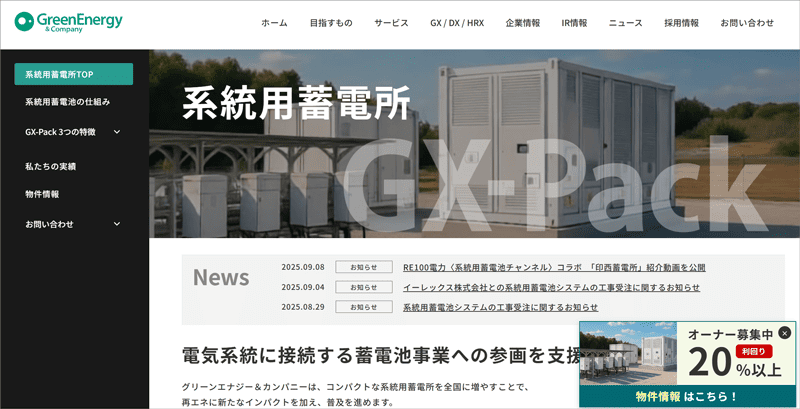The image size is (800, 409).
Task: Open 系統用蓄電池の仕組み sidebar item
Action: point(67,102)
